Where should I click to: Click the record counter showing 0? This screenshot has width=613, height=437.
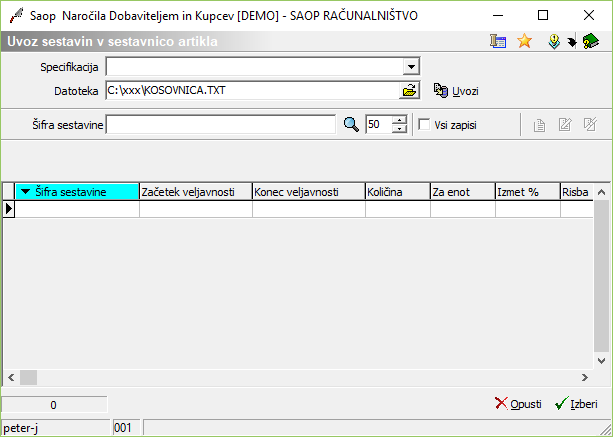click(54, 405)
